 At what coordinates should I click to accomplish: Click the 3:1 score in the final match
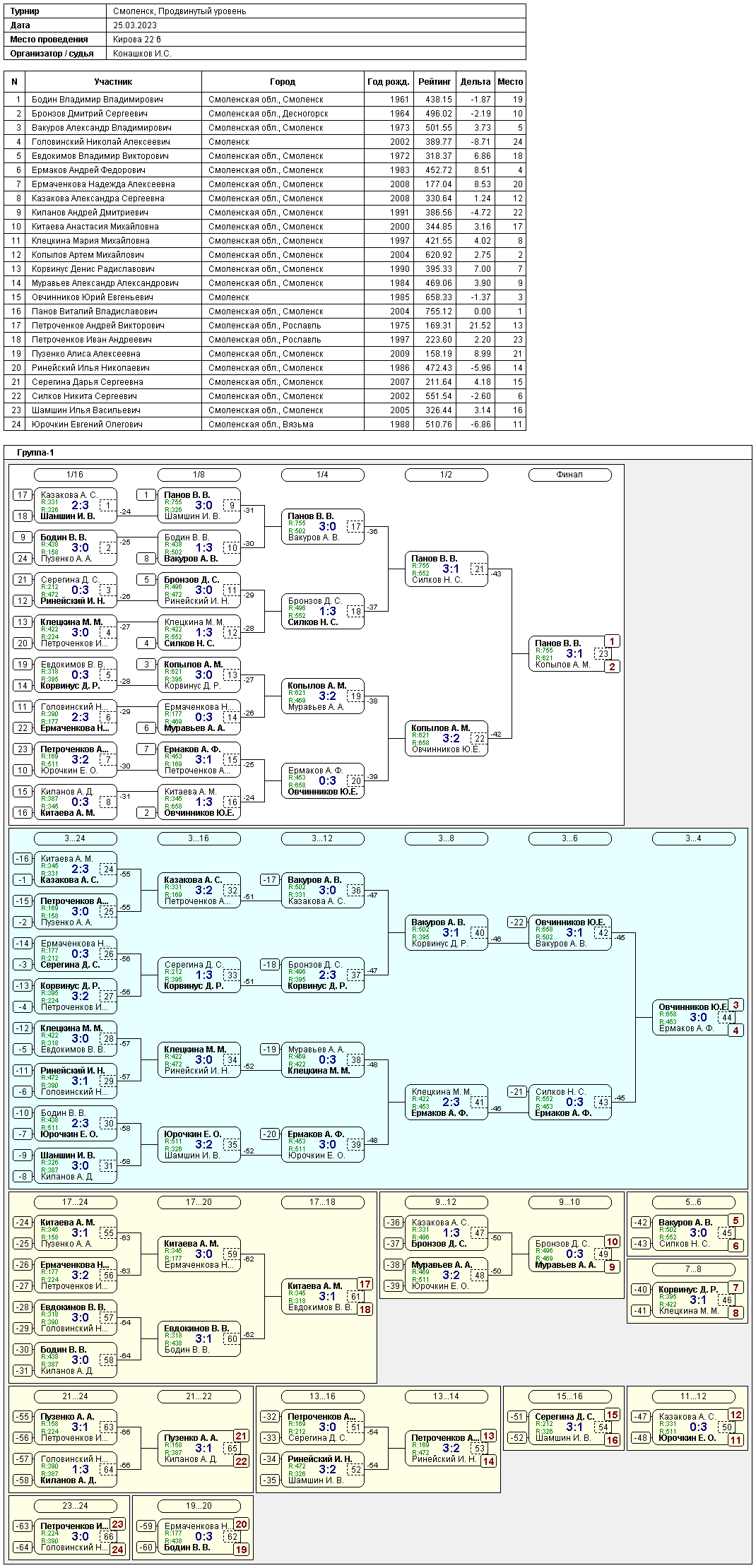[574, 654]
